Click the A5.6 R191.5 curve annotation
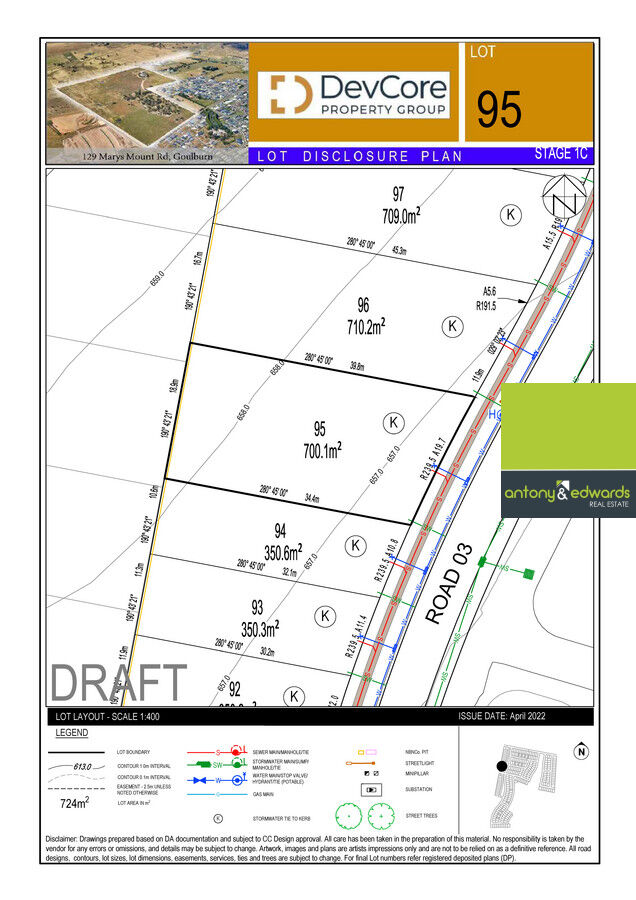This screenshot has width=636, height=900. [486, 299]
